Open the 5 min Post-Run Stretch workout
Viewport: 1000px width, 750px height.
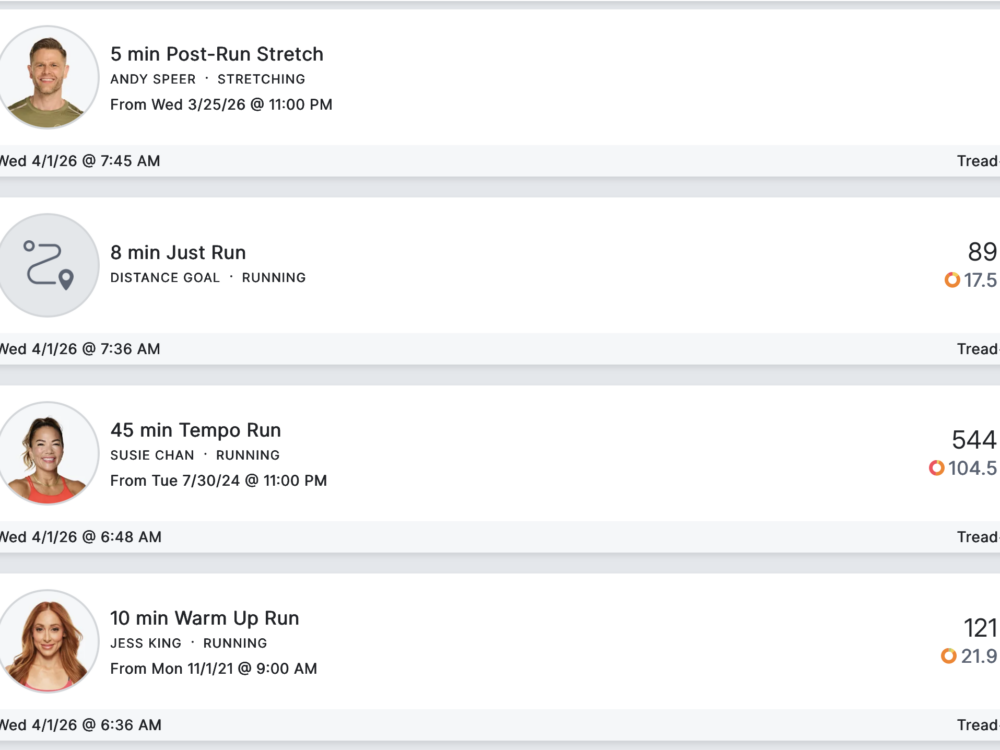click(217, 54)
